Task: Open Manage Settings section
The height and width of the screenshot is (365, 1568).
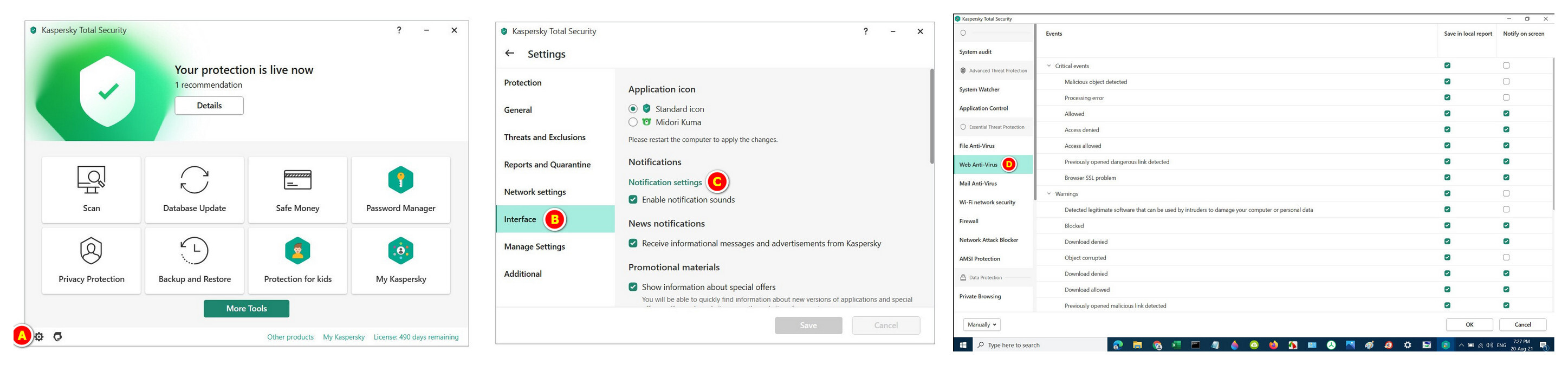Action: 555,246
